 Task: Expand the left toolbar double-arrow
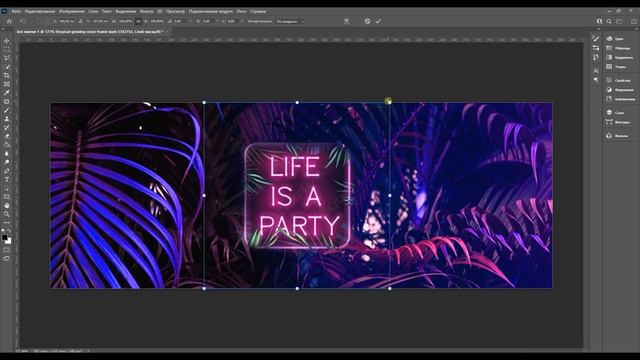pos(3,29)
